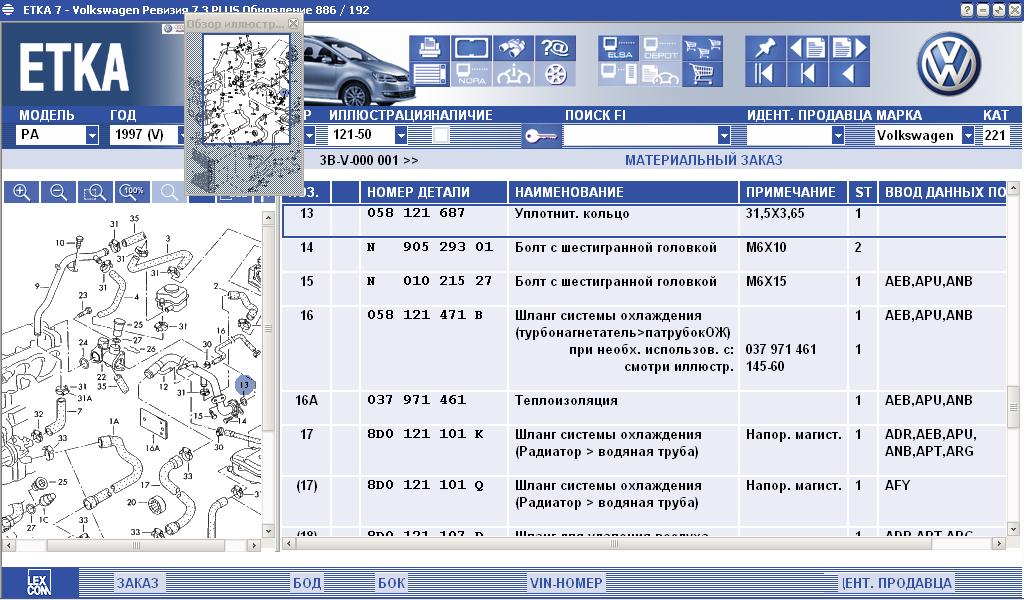The width and height of the screenshot is (1024, 600).
Task: Click the double-bar skip-to-first arrow icon
Action: click(x=765, y=74)
